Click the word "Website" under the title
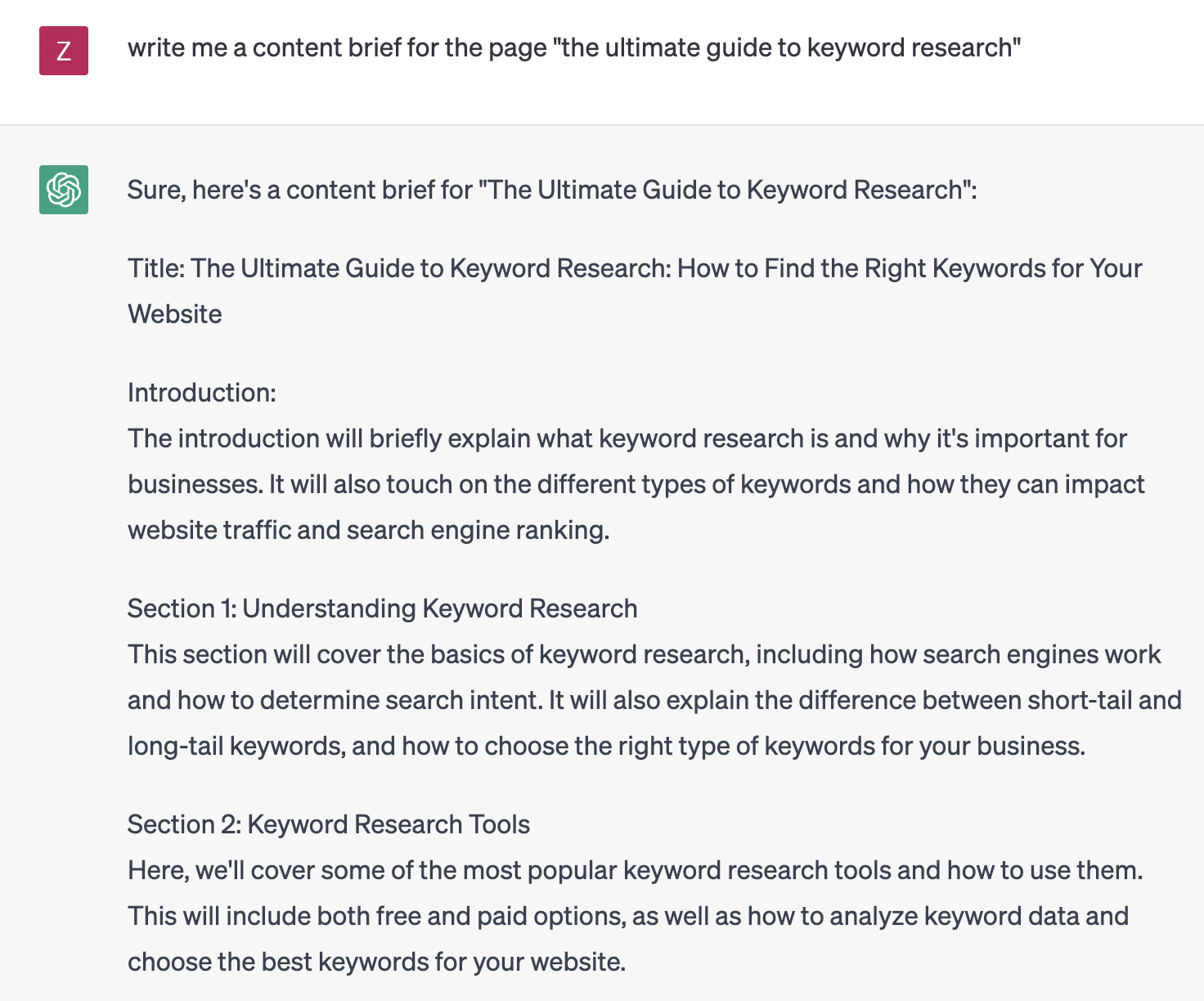Image resolution: width=1204 pixels, height=1001 pixels. point(175,314)
